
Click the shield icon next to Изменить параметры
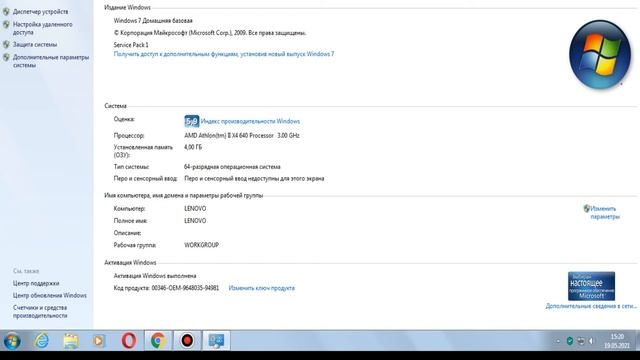[587, 209]
